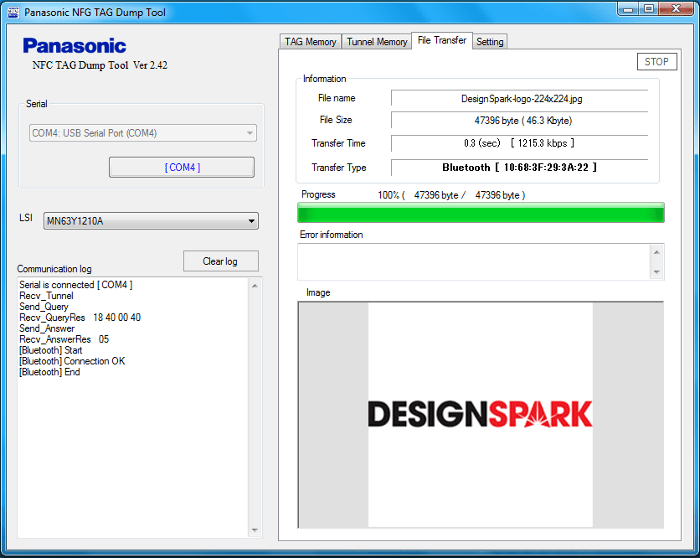The width and height of the screenshot is (700, 558).
Task: Open the Tunnel Memory tab
Action: pyautogui.click(x=377, y=42)
